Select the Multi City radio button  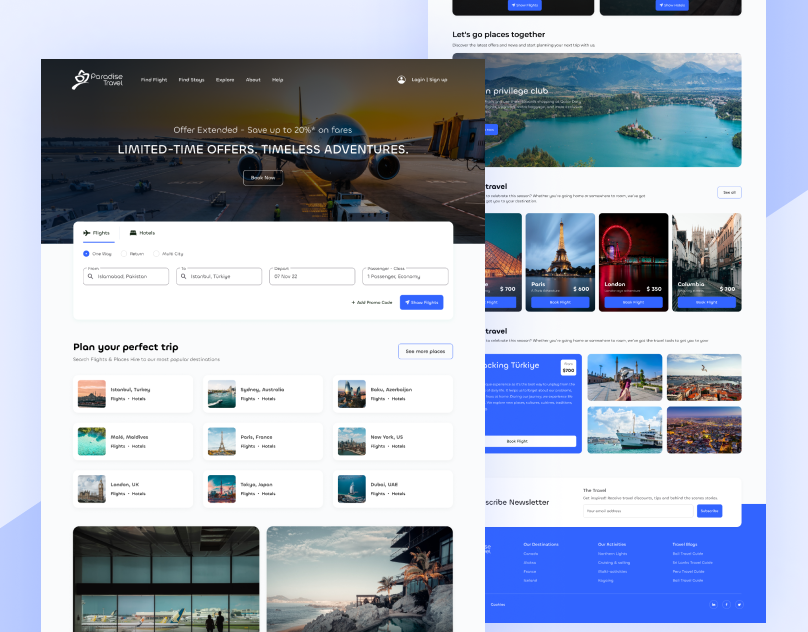point(156,254)
